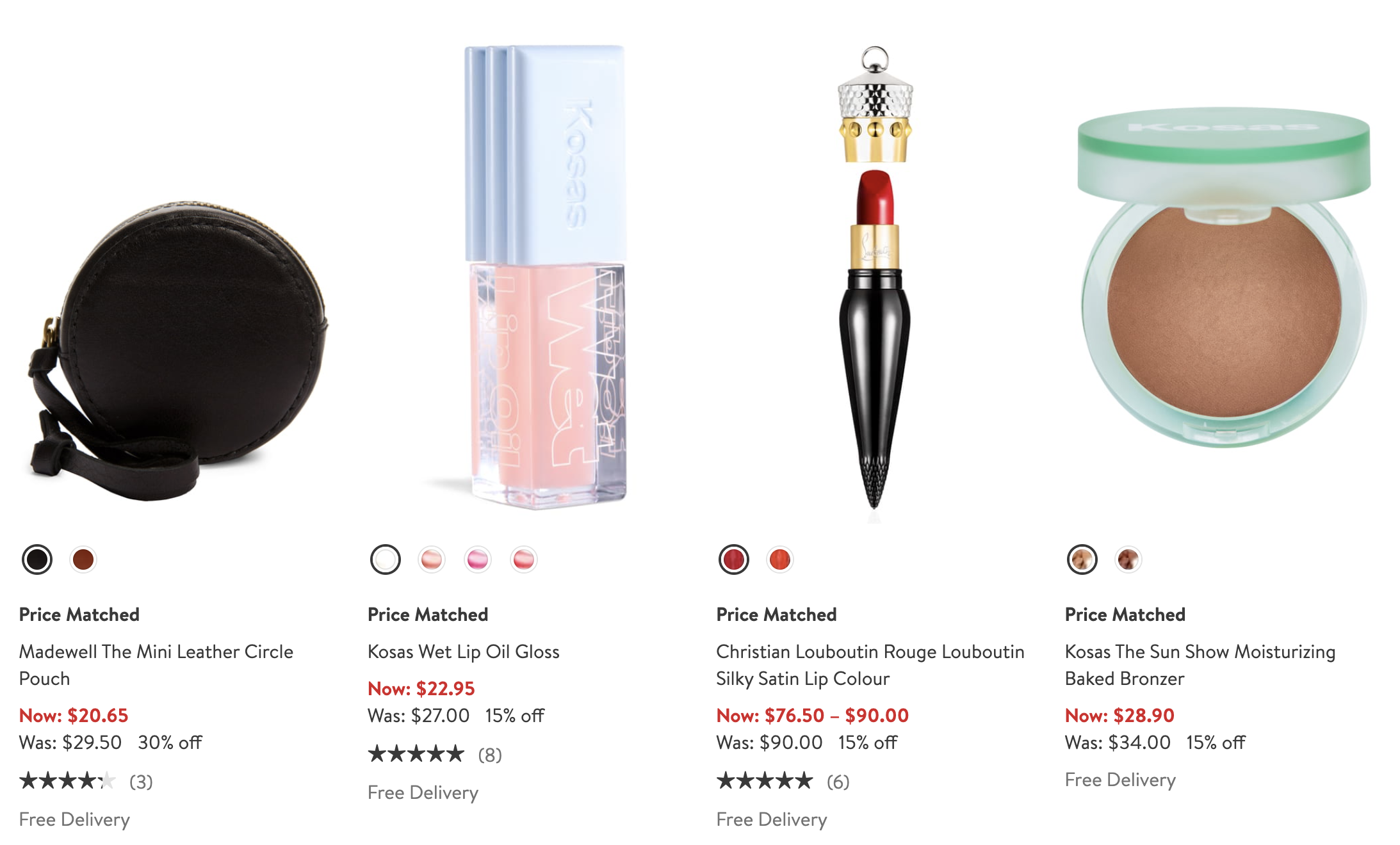This screenshot has width=1400, height=845.
Task: Open the Kosas bronzer compact image
Action: click(1223, 277)
